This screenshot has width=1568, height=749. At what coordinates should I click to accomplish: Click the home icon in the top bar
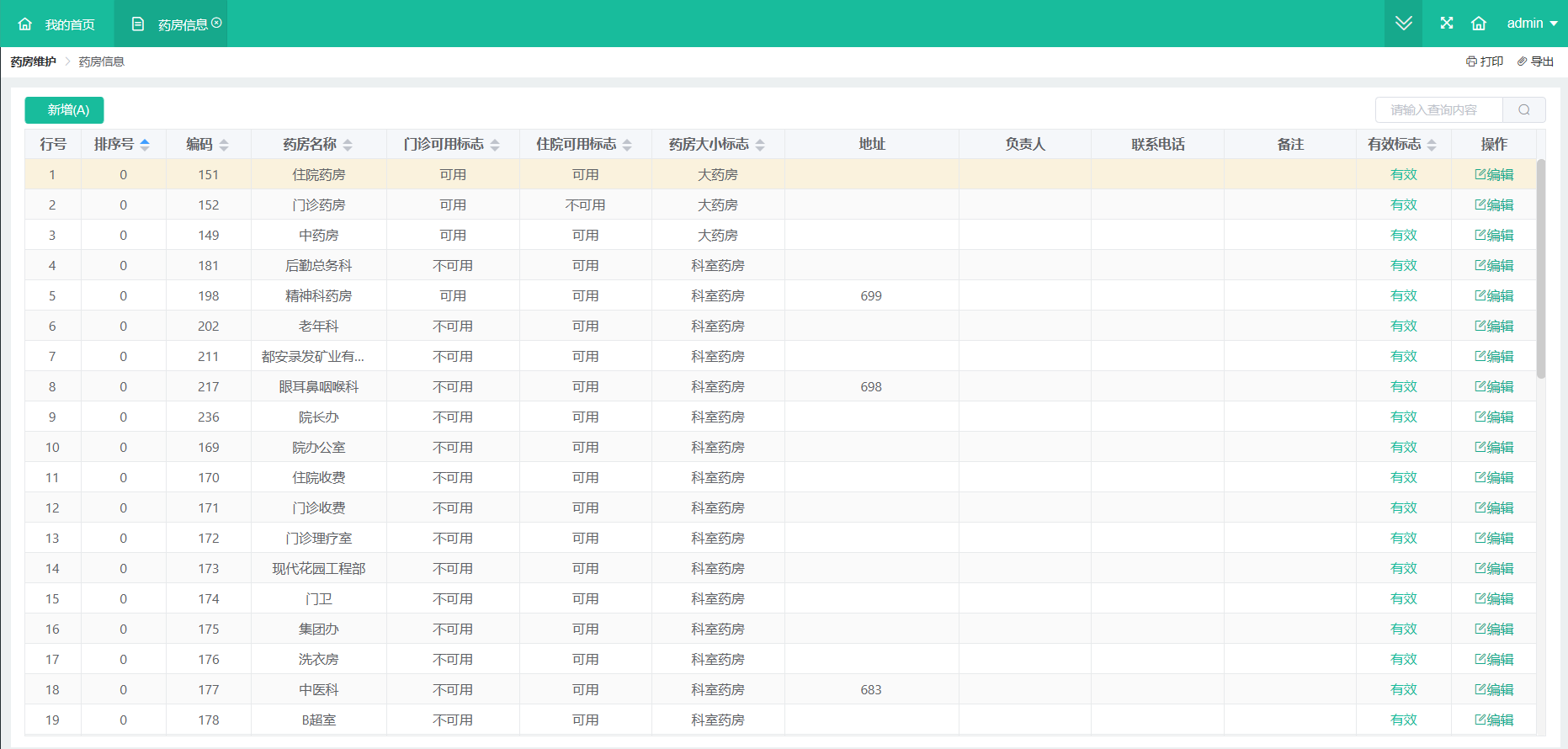pos(1479,24)
